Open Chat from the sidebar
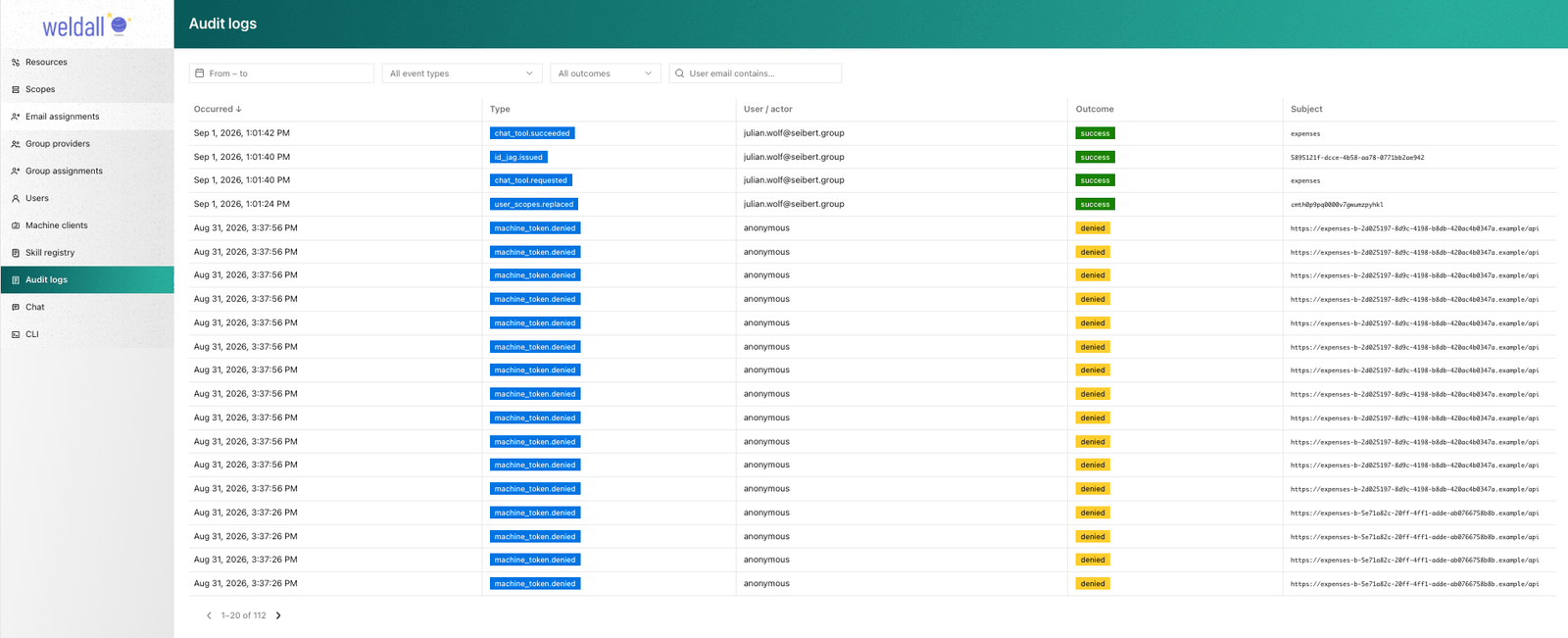 pyautogui.click(x=87, y=307)
